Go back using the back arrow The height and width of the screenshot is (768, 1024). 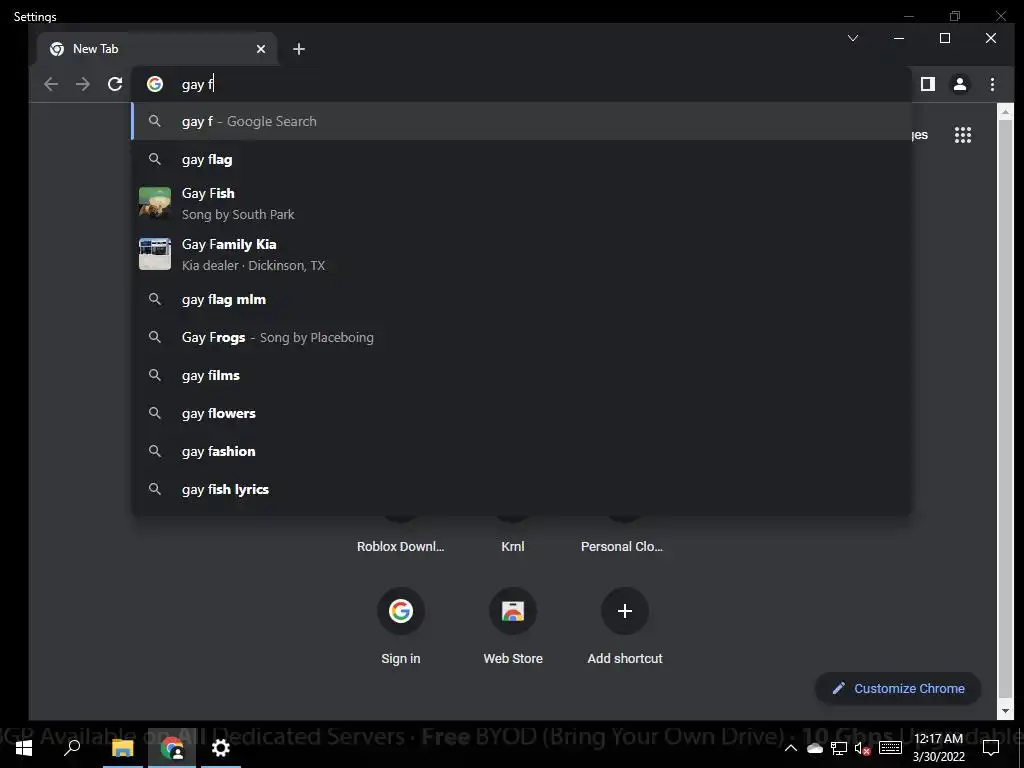(x=51, y=84)
